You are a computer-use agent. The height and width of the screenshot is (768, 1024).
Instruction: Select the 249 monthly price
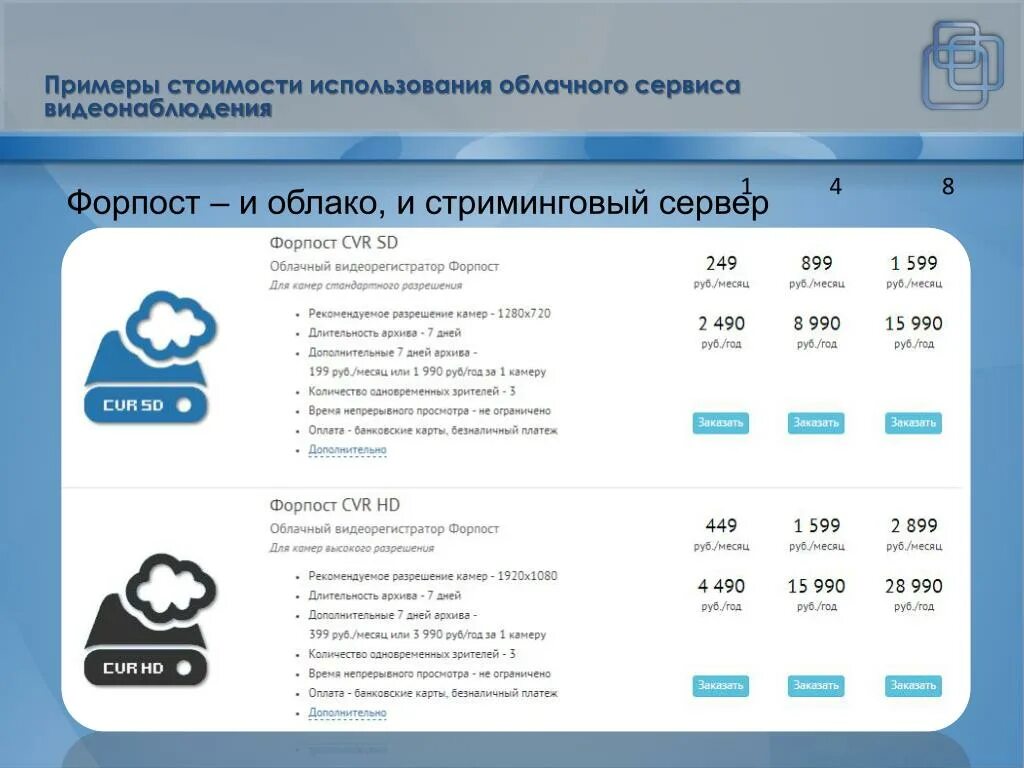point(721,263)
